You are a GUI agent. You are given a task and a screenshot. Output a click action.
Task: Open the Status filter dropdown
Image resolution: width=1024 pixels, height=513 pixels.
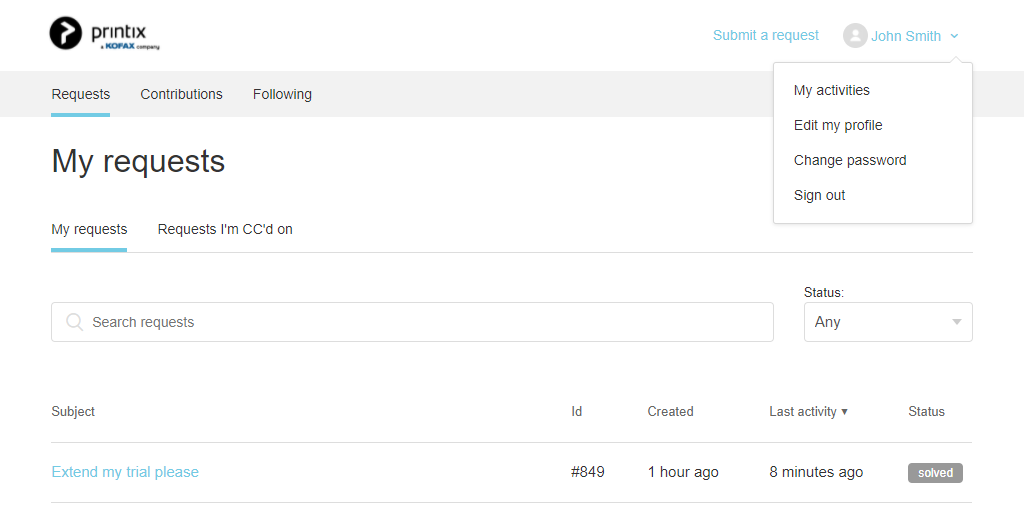coord(888,322)
